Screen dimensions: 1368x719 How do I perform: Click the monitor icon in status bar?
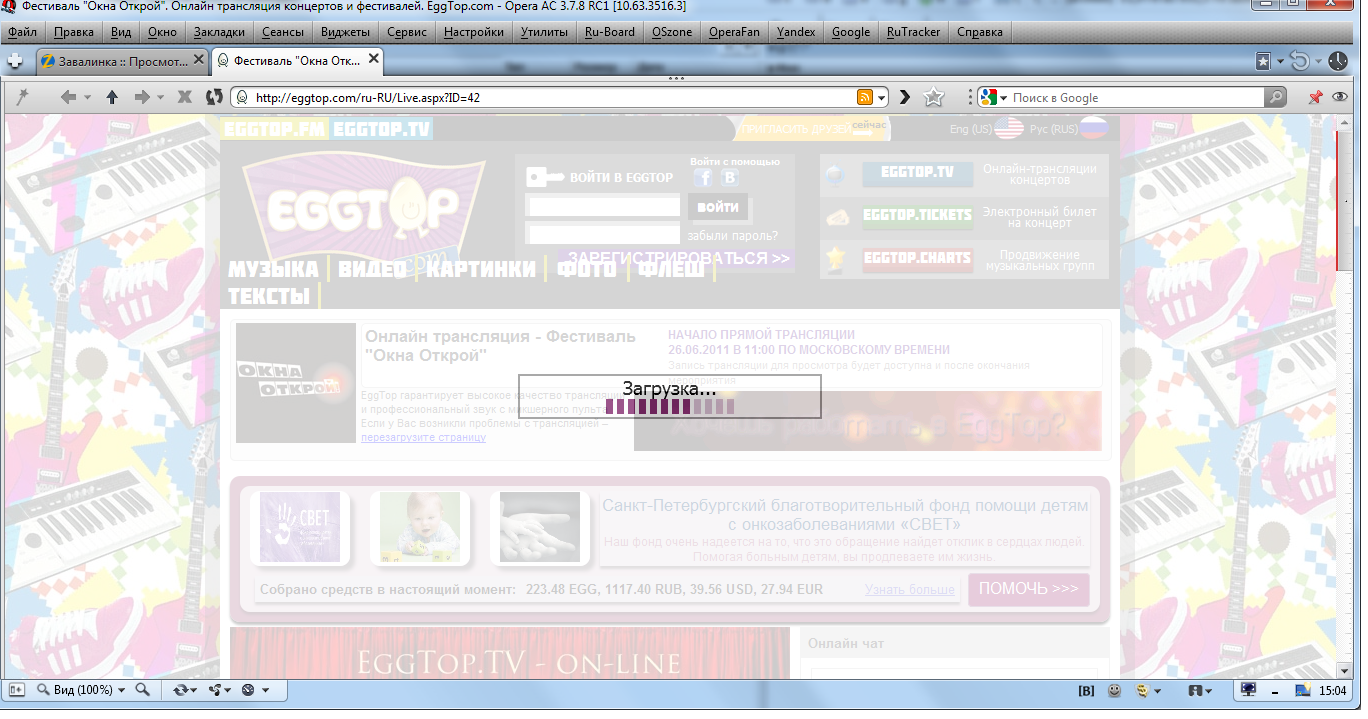tap(1249, 690)
